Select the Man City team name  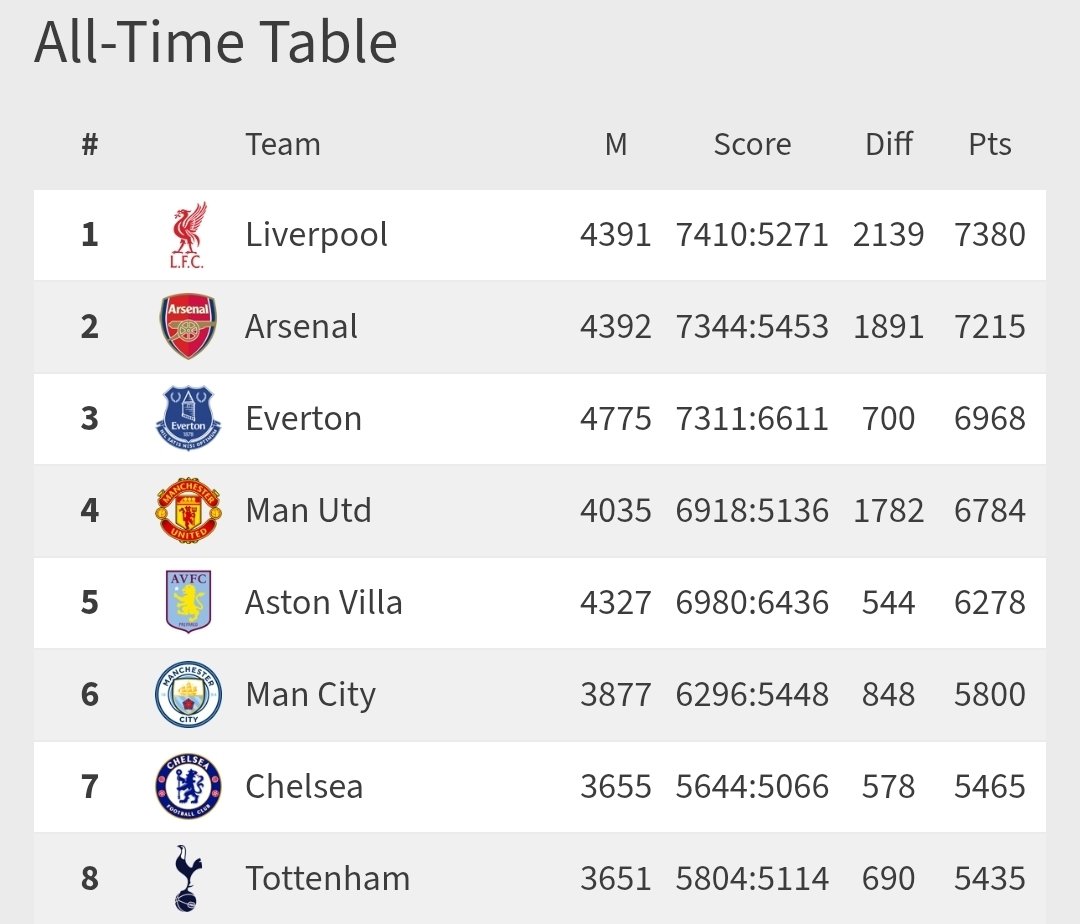point(310,694)
